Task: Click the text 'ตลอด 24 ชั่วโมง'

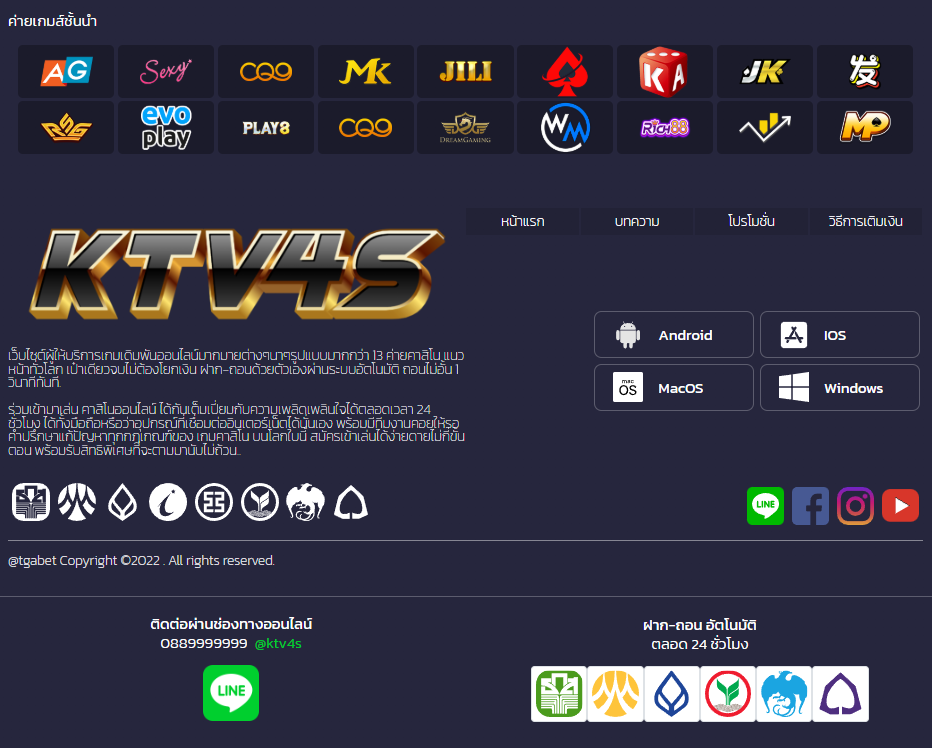Action: 700,644
